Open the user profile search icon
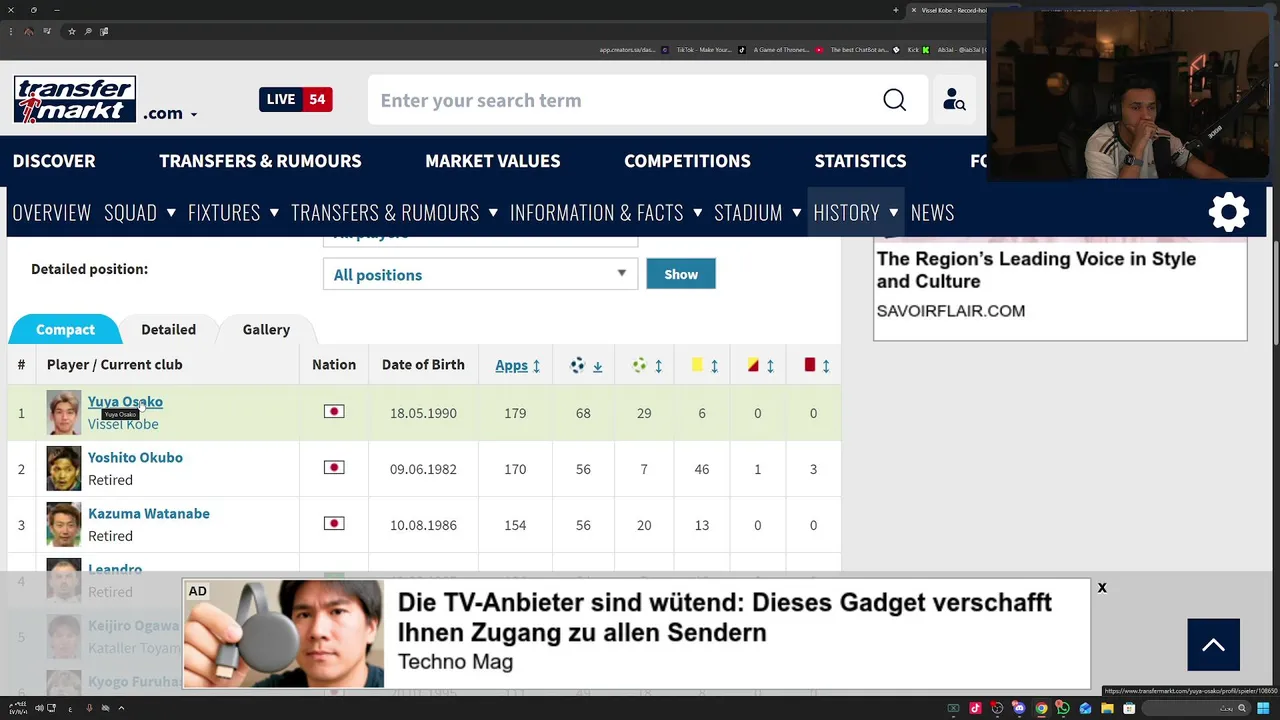This screenshot has width=1280, height=720. coord(954,100)
